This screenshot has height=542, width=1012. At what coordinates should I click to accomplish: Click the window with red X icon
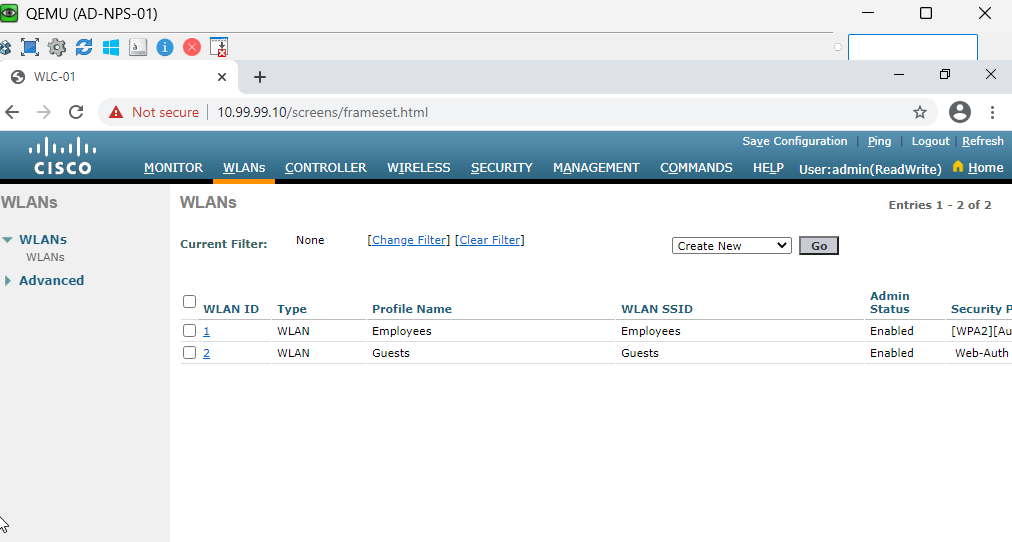pyautogui.click(x=219, y=47)
